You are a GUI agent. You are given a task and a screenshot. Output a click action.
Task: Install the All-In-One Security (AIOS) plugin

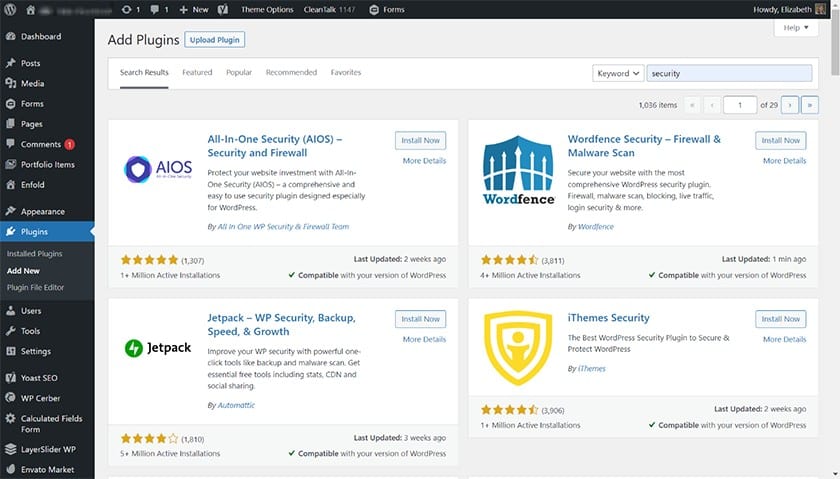coord(421,140)
